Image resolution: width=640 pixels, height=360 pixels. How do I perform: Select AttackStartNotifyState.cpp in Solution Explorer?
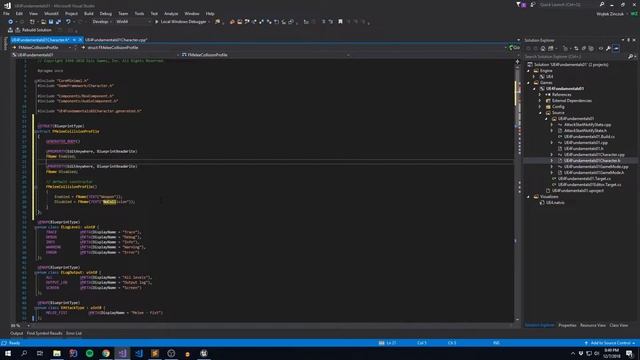(x=587, y=125)
